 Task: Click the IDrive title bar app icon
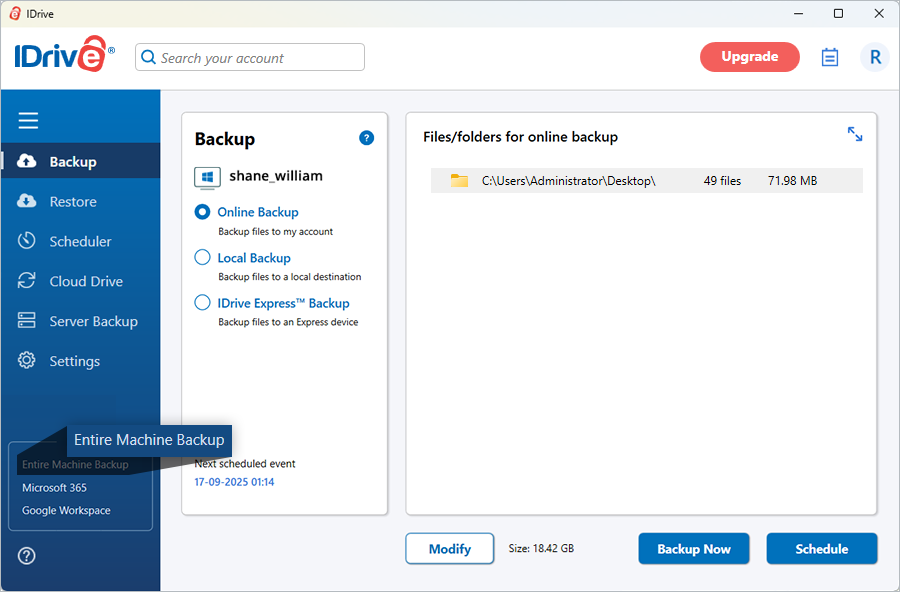pos(15,13)
